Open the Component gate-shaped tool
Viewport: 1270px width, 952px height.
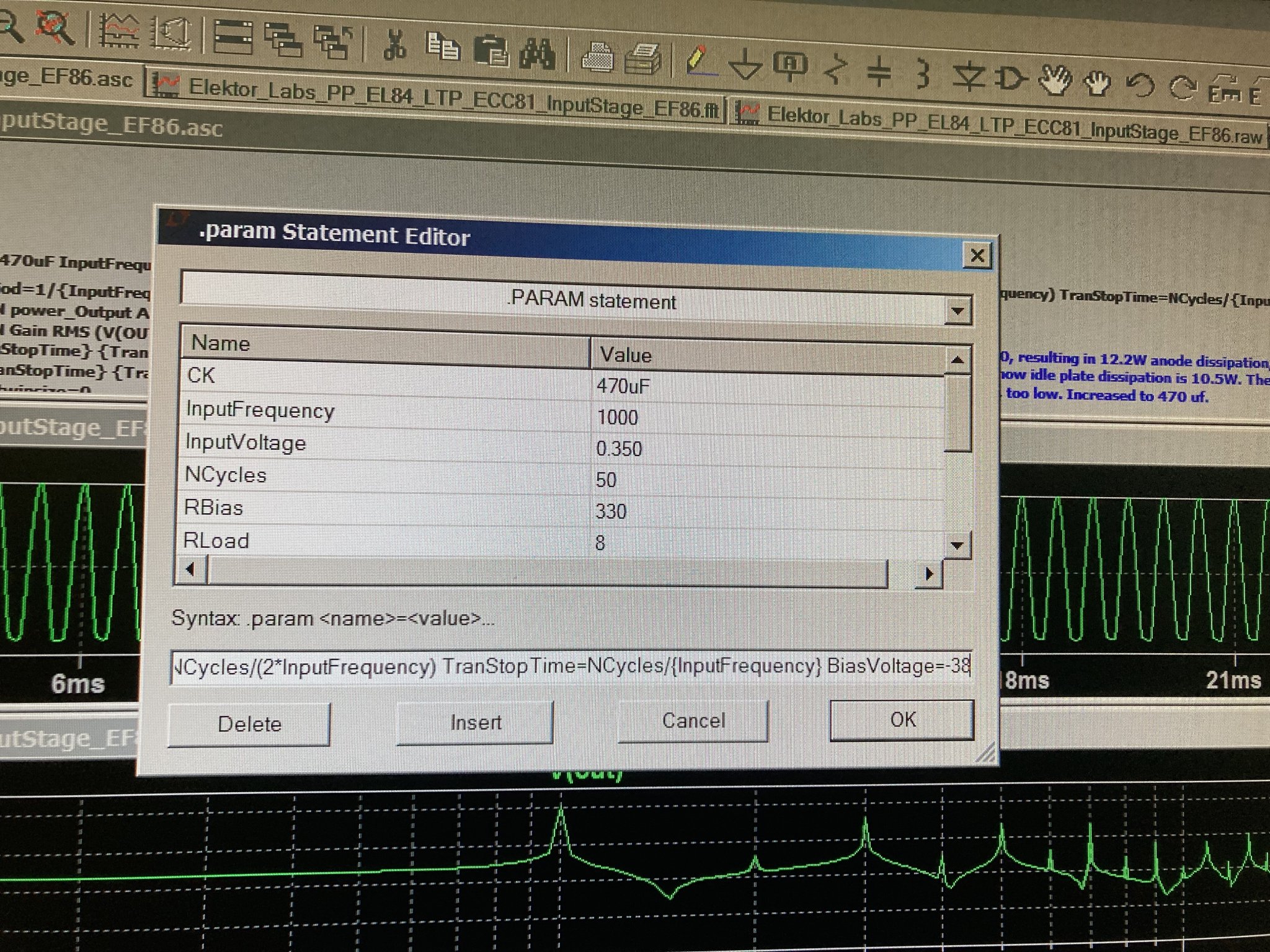coord(1011,79)
